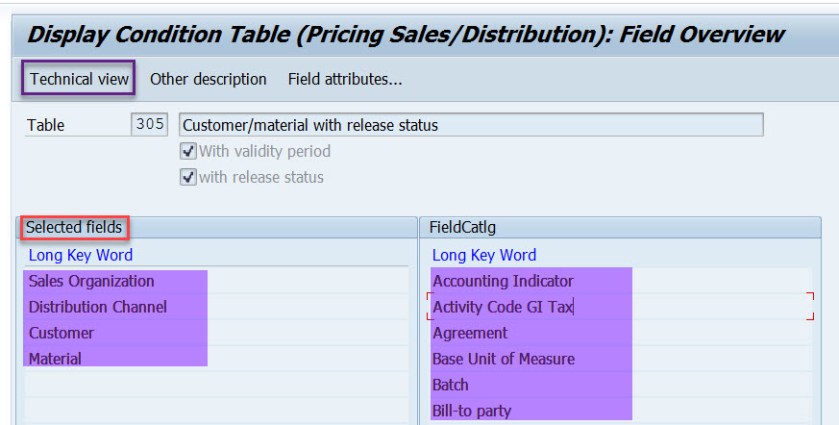The image size is (839, 425).
Task: Click Long Key Word header under FieldCatlg
Action: click(x=484, y=255)
